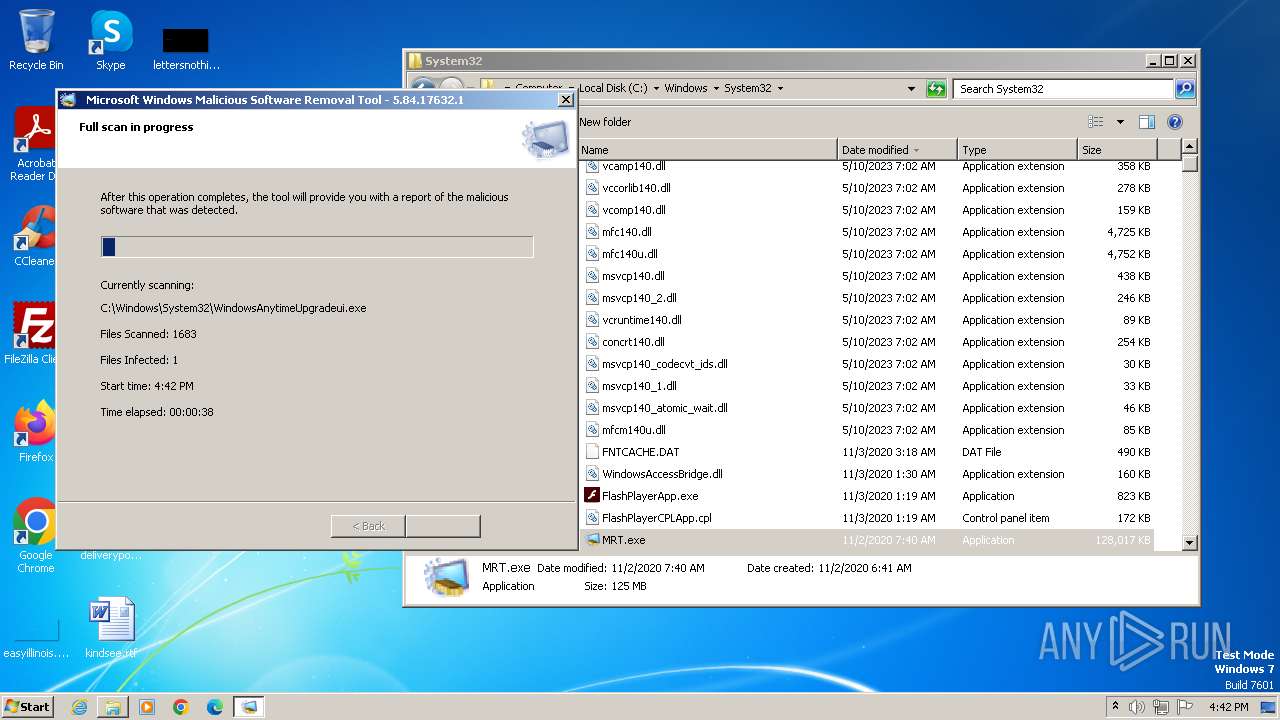Sort files by Date modified column
Image resolution: width=1280 pixels, height=720 pixels.
point(897,150)
